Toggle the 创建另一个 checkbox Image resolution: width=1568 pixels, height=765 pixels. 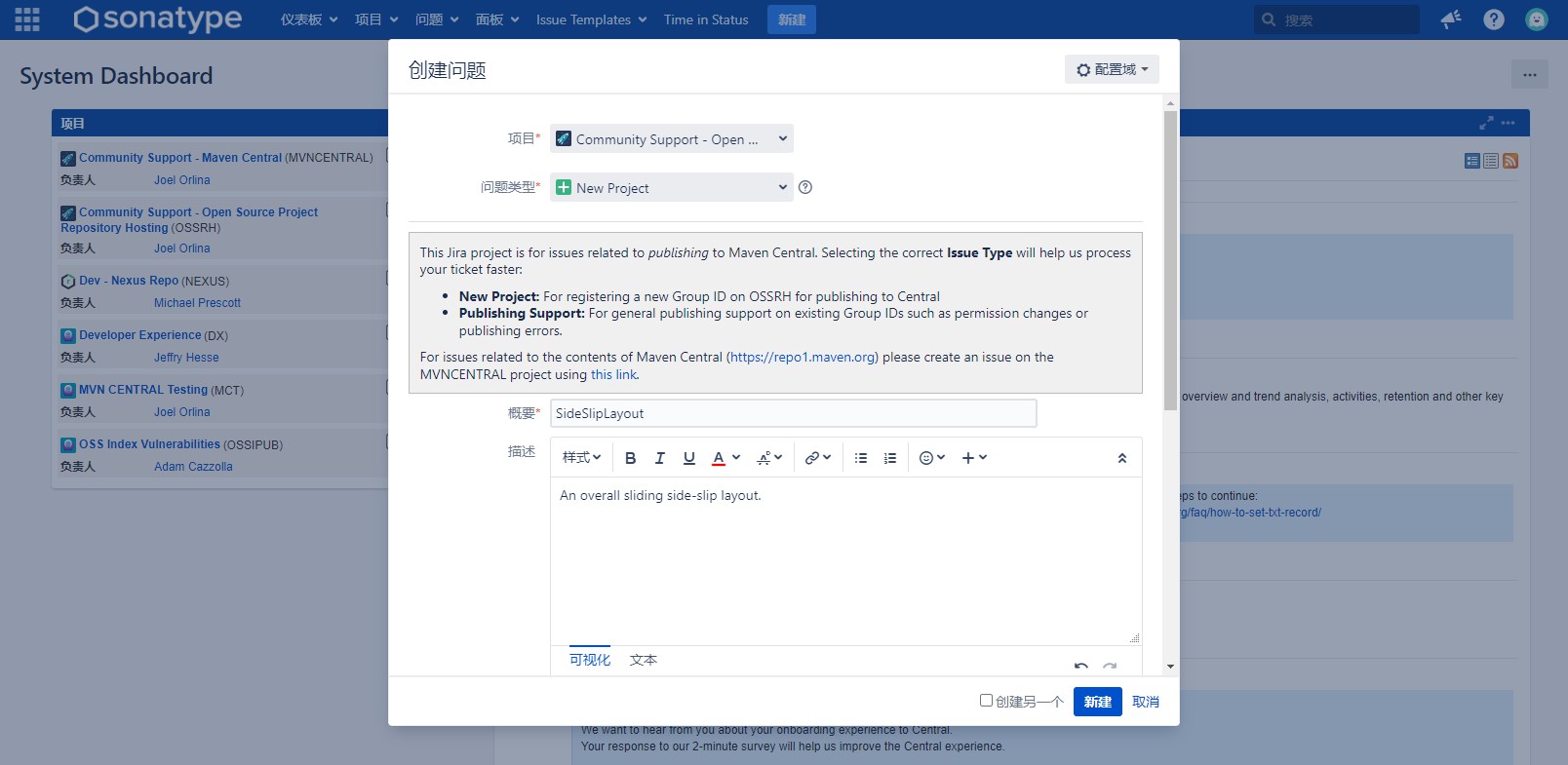[986, 701]
